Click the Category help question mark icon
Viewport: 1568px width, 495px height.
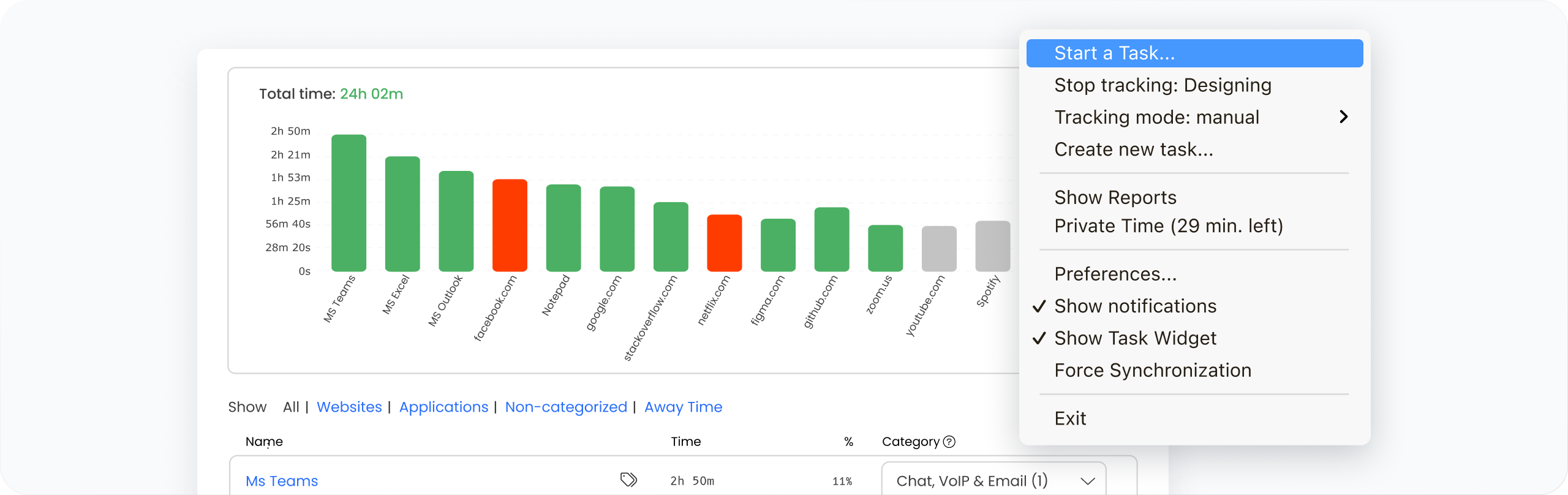tap(949, 442)
